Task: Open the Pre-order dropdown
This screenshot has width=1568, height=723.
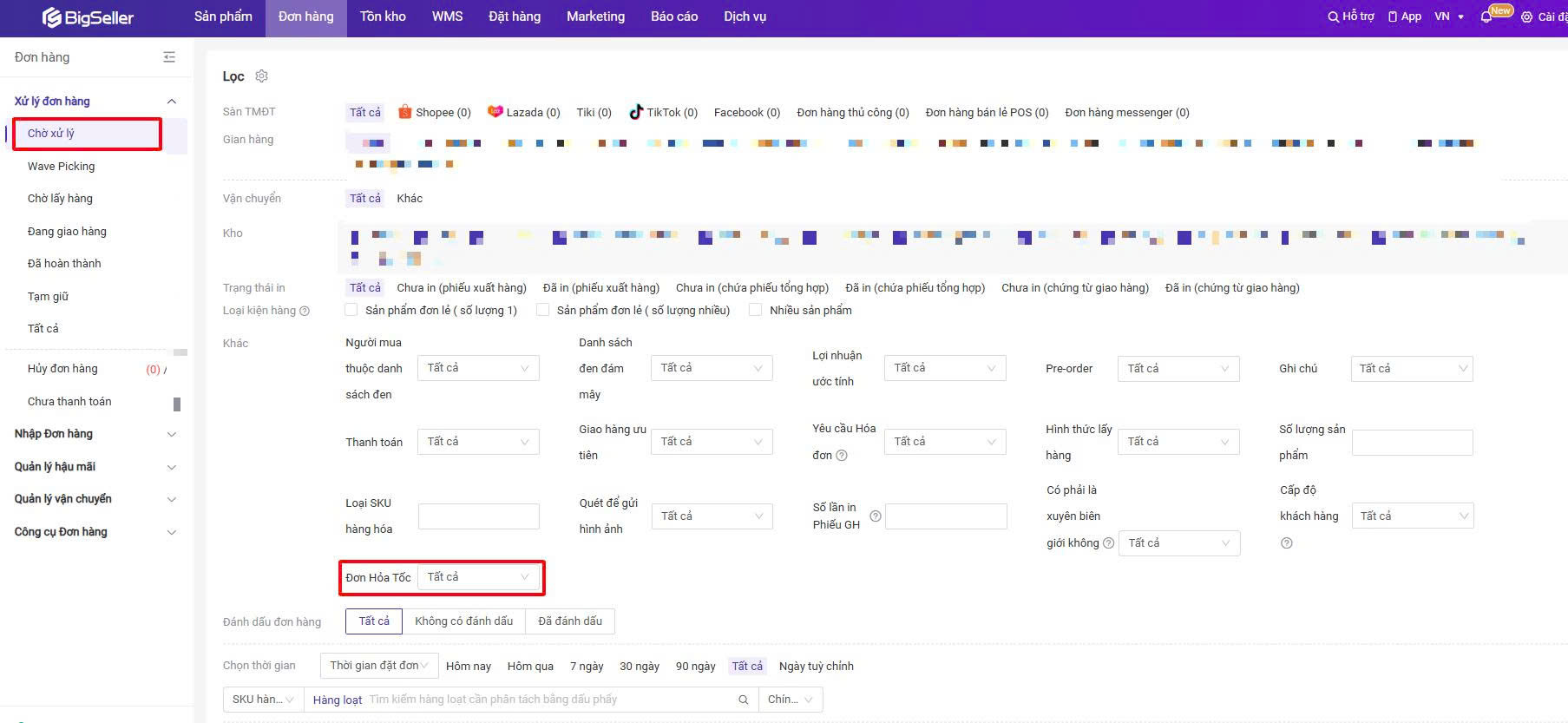Action: pos(1178,369)
